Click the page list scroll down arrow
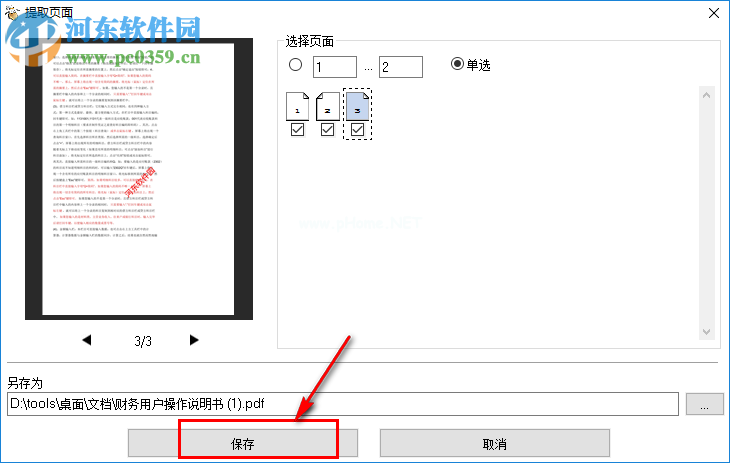The height and width of the screenshot is (463, 730). click(x=706, y=332)
